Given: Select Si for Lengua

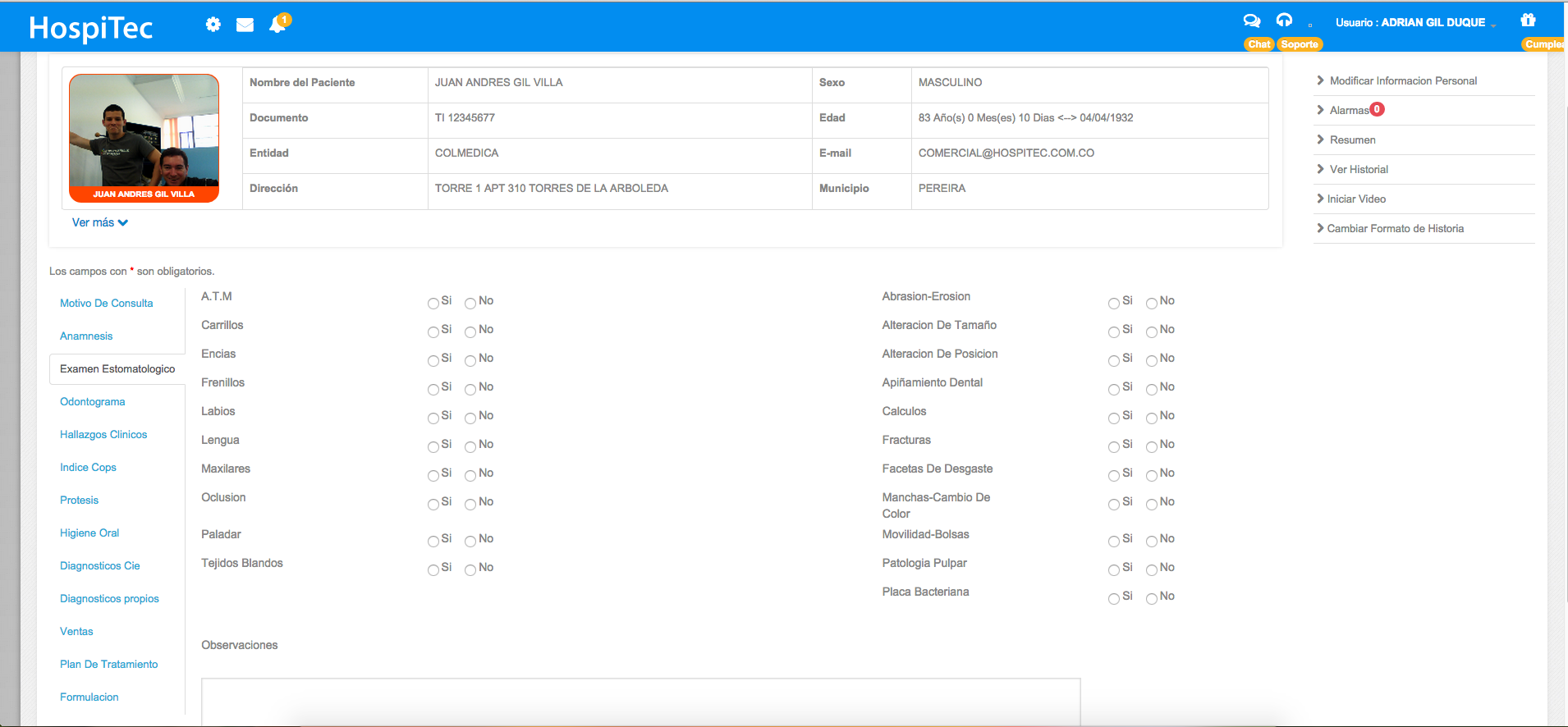Looking at the screenshot, I should click(x=433, y=447).
